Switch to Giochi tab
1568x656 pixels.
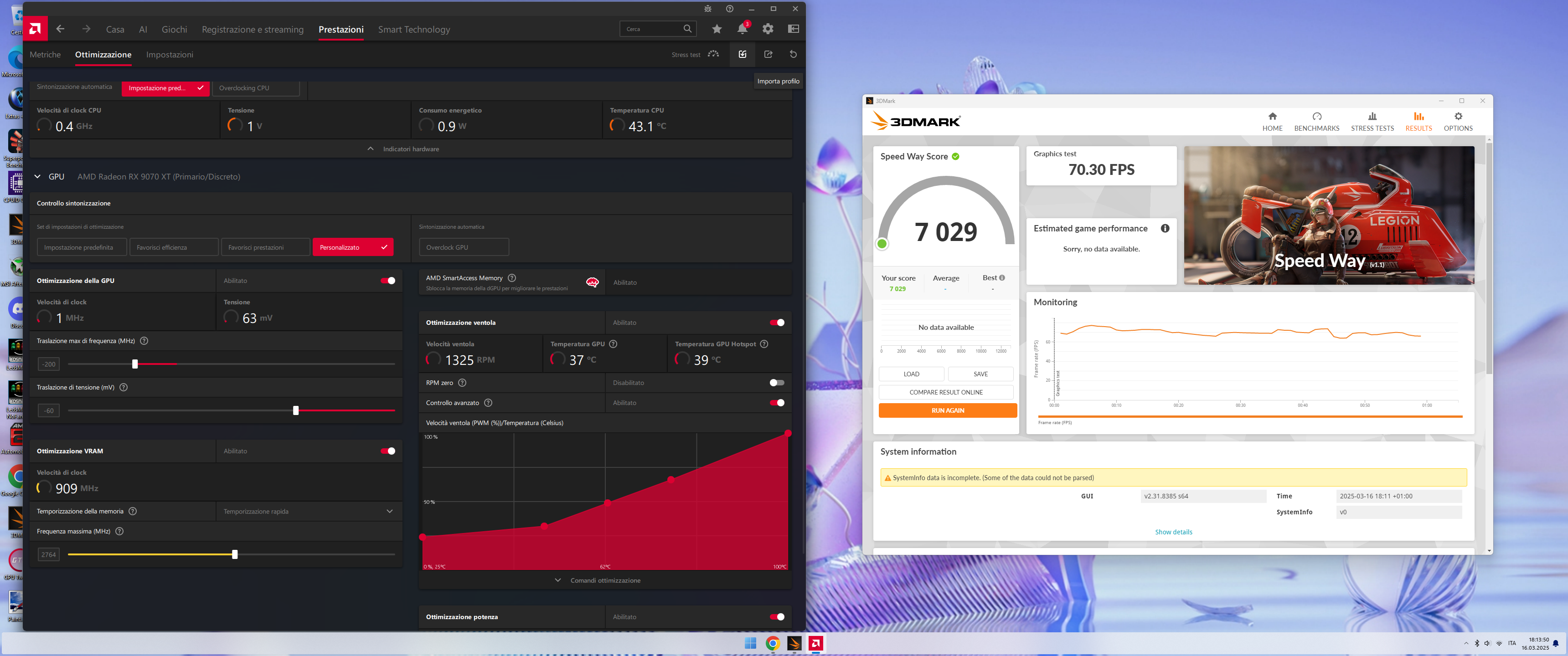174,29
